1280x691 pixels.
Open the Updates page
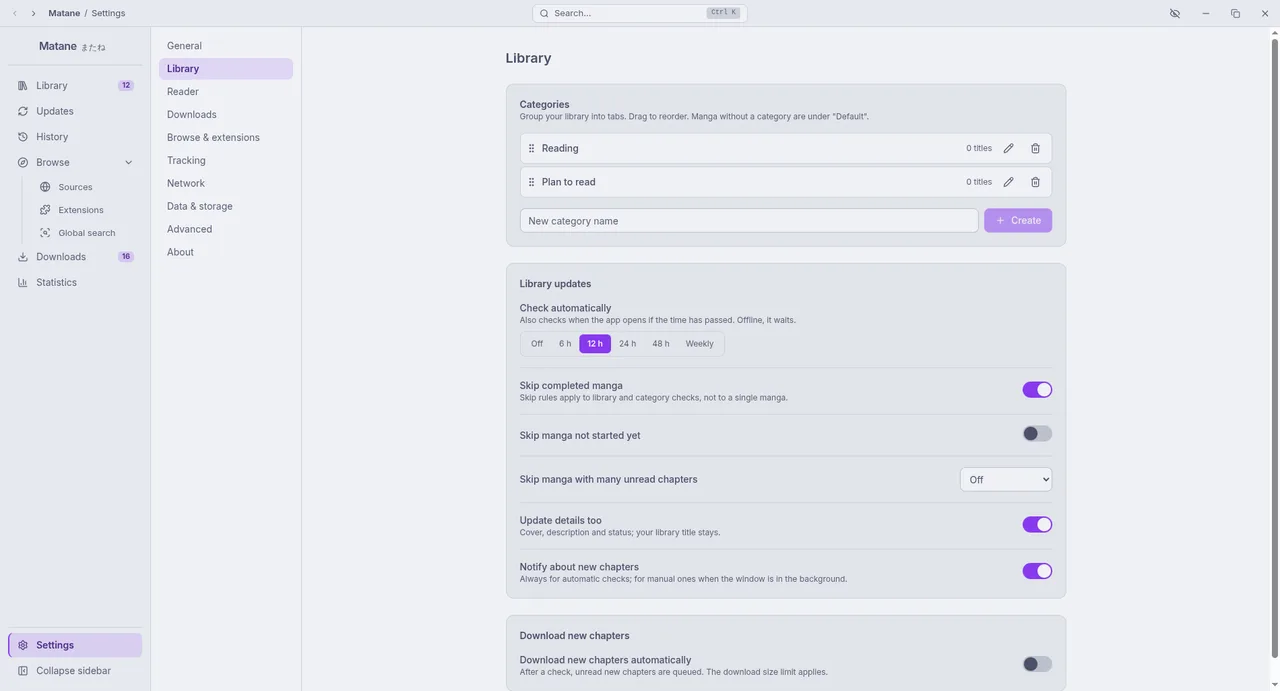pyautogui.click(x=75, y=111)
